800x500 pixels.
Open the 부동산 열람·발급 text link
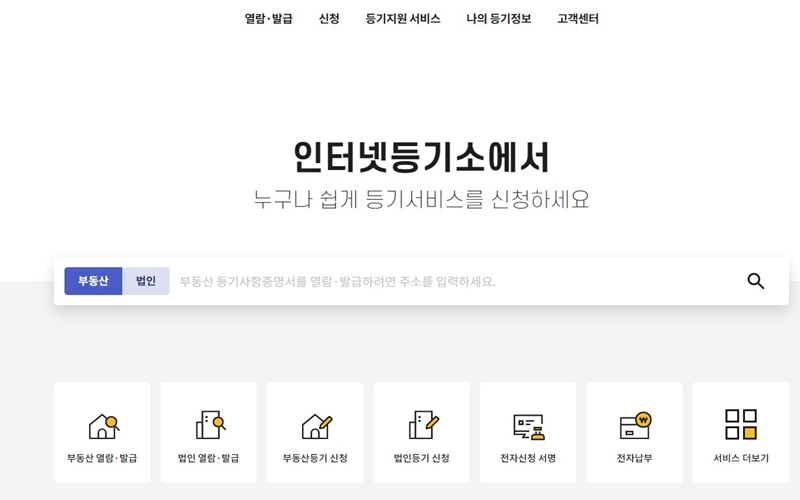tap(102, 458)
